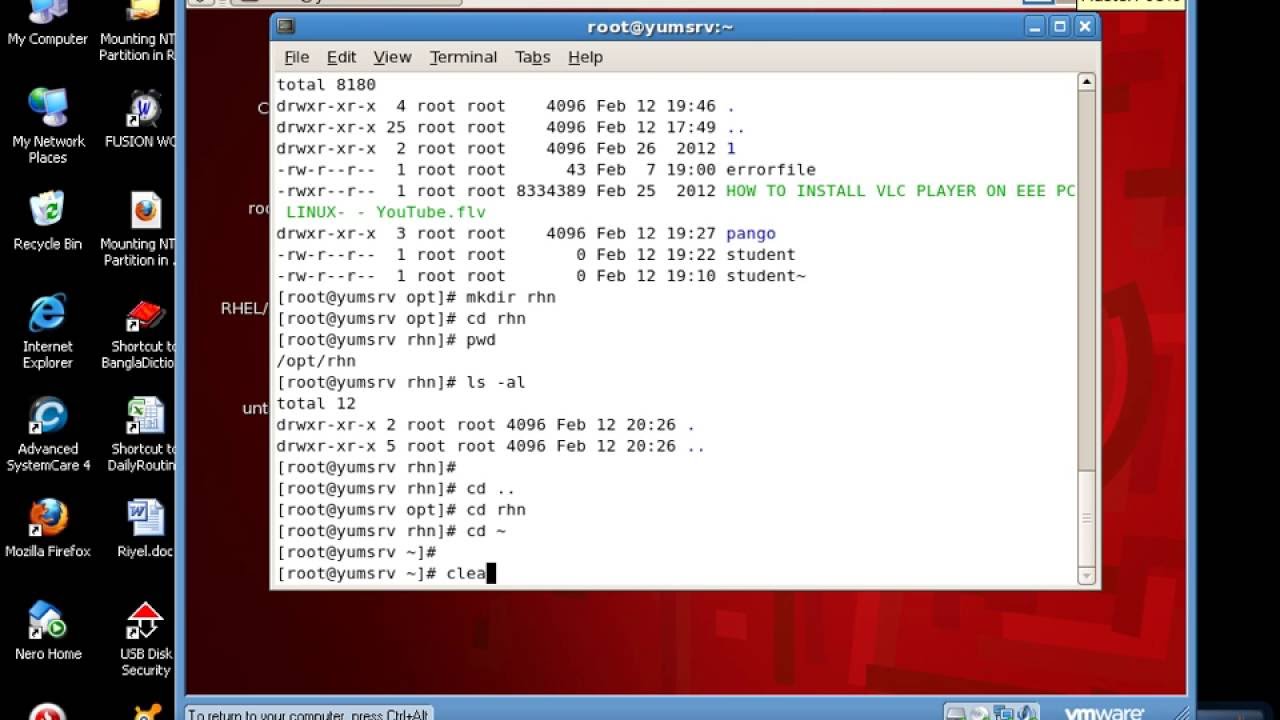Screen dimensions: 1280x720
Task: Select the Recycle Bin icon
Action: pos(47,221)
